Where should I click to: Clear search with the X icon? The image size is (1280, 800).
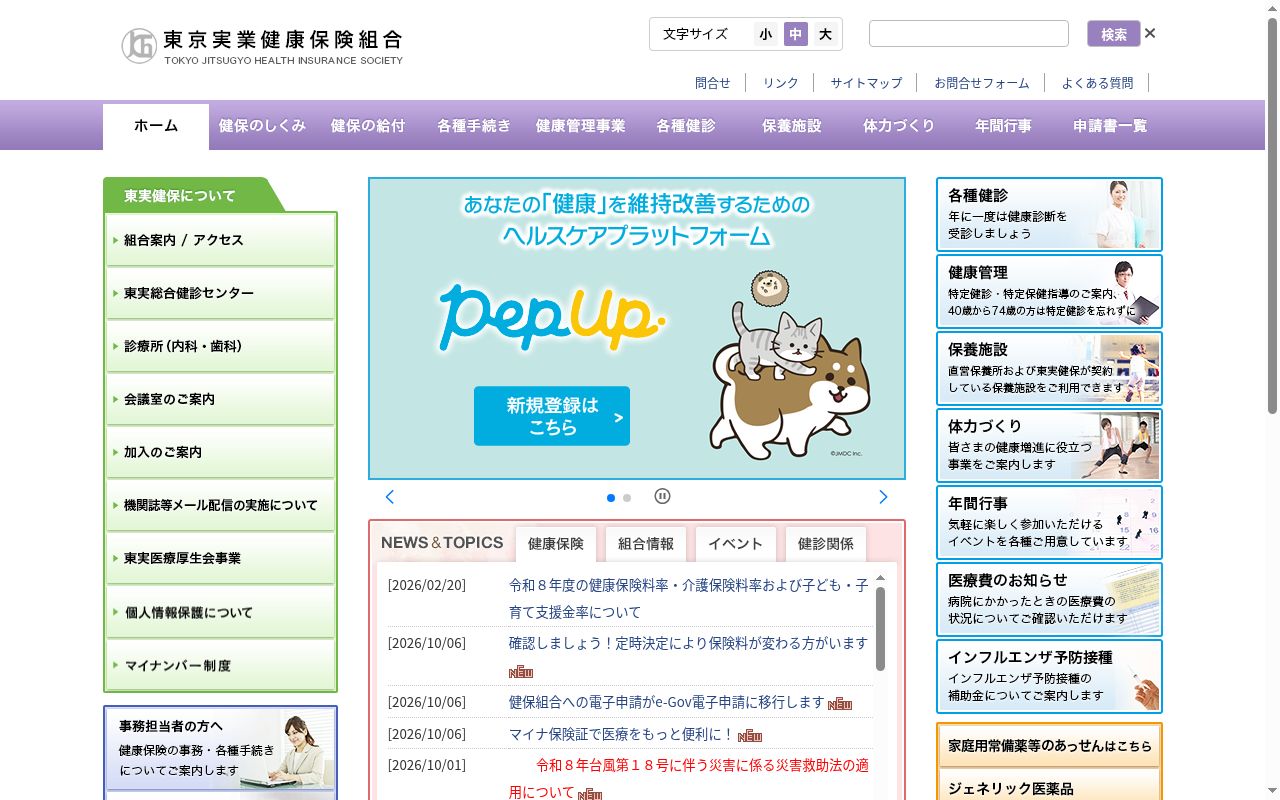(1150, 33)
